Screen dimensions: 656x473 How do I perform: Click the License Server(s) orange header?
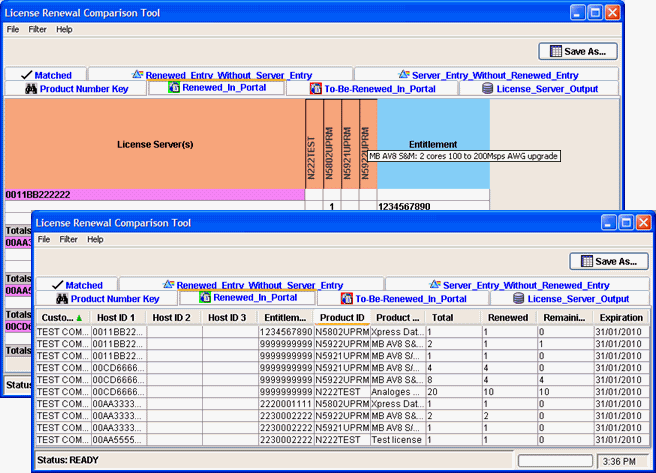(155, 144)
